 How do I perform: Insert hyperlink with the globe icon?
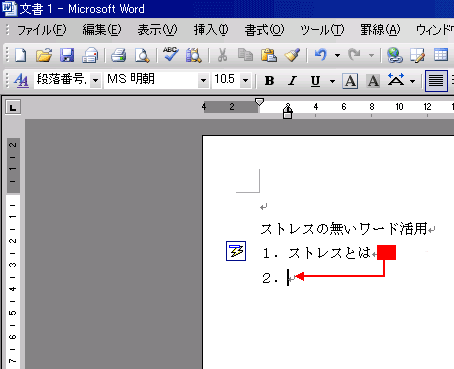(x=395, y=55)
